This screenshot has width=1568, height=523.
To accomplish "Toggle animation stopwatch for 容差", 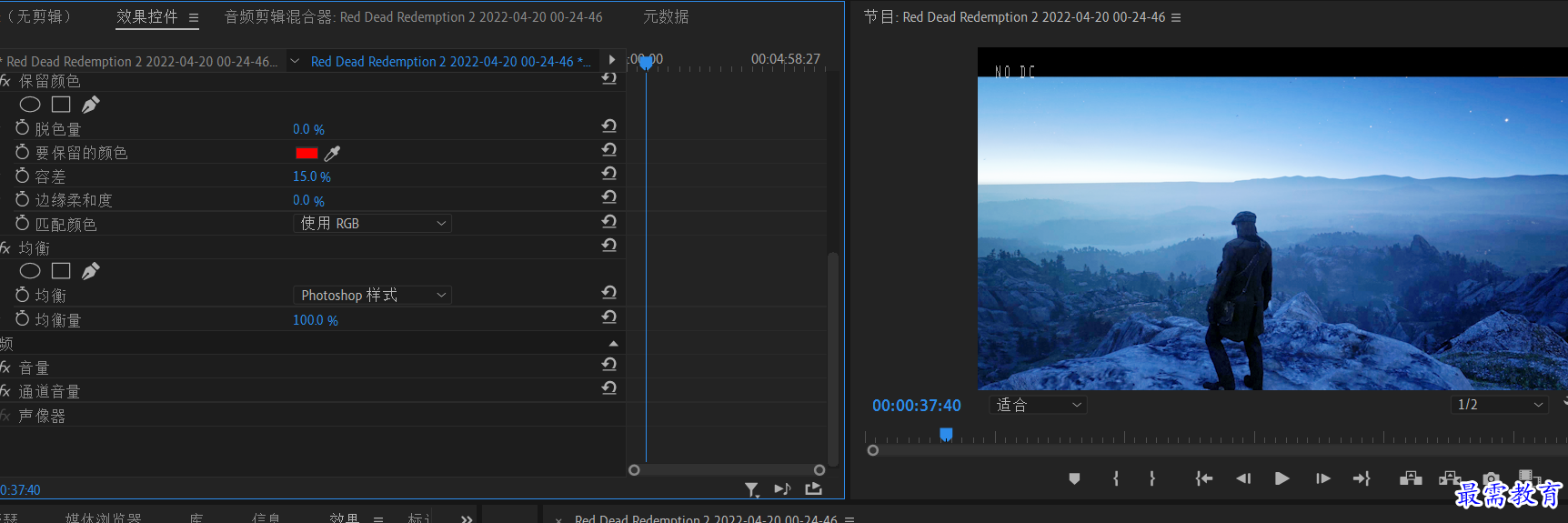I will click(23, 176).
